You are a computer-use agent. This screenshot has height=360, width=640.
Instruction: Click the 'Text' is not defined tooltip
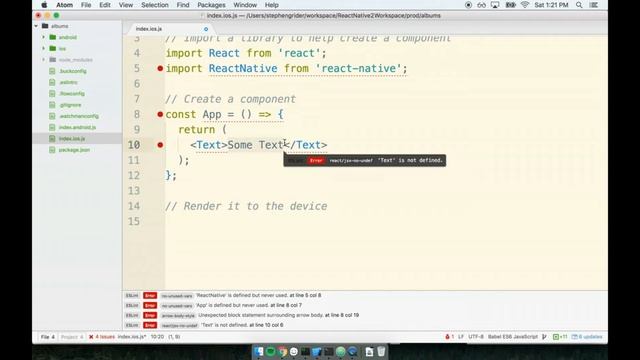pos(364,160)
